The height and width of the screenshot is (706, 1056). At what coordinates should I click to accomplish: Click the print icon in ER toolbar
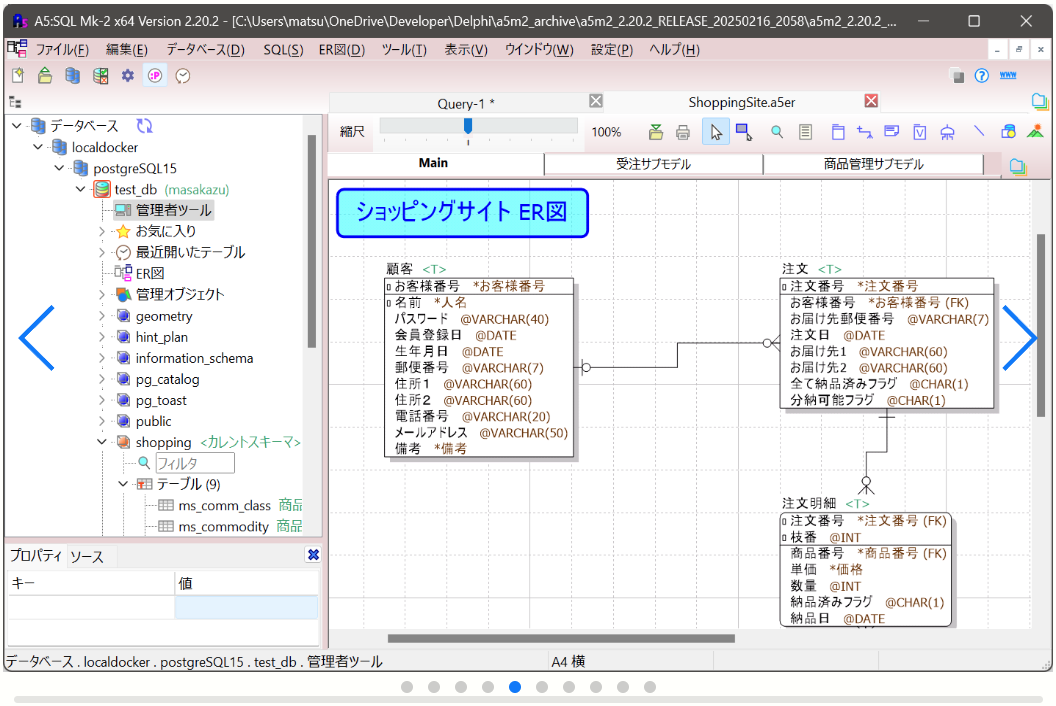coord(683,132)
